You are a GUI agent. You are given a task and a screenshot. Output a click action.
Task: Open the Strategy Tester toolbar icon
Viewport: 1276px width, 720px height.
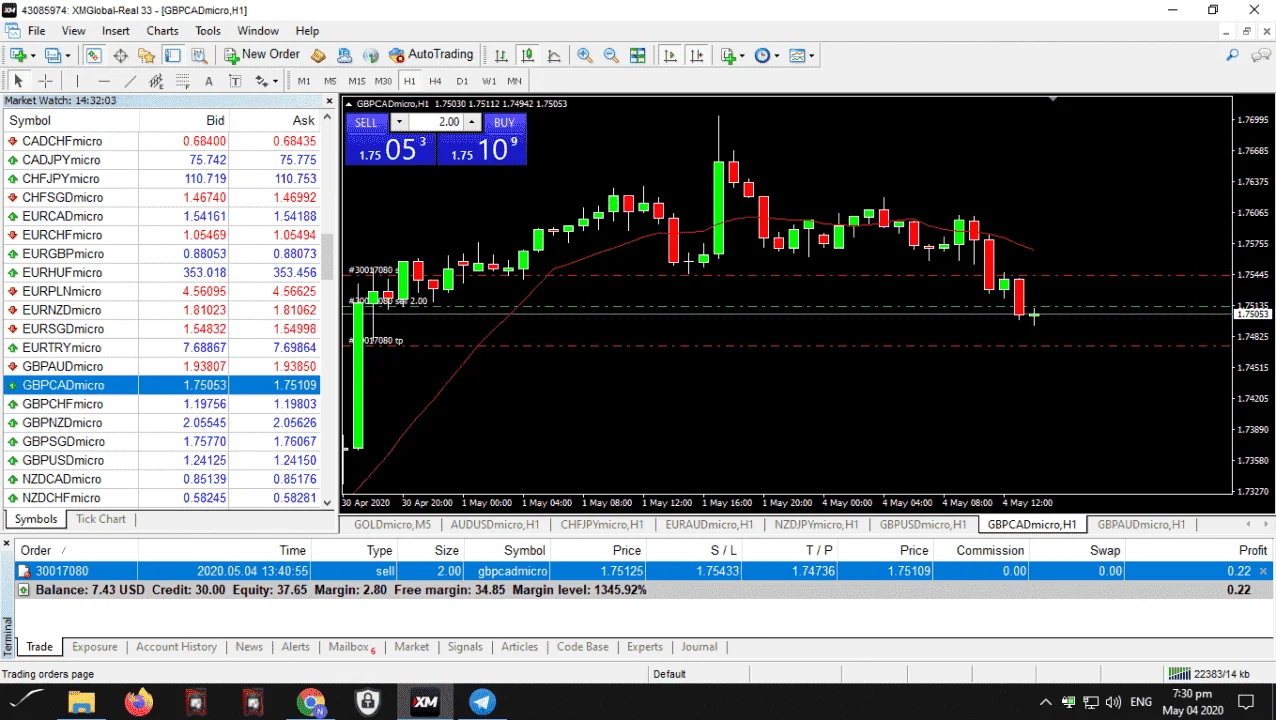click(x=199, y=55)
